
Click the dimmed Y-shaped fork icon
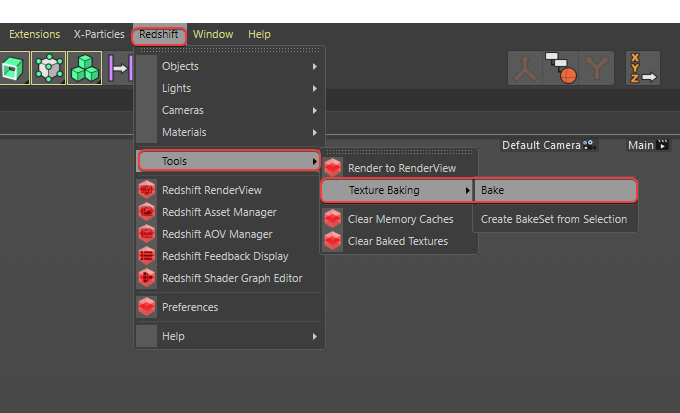(596, 68)
